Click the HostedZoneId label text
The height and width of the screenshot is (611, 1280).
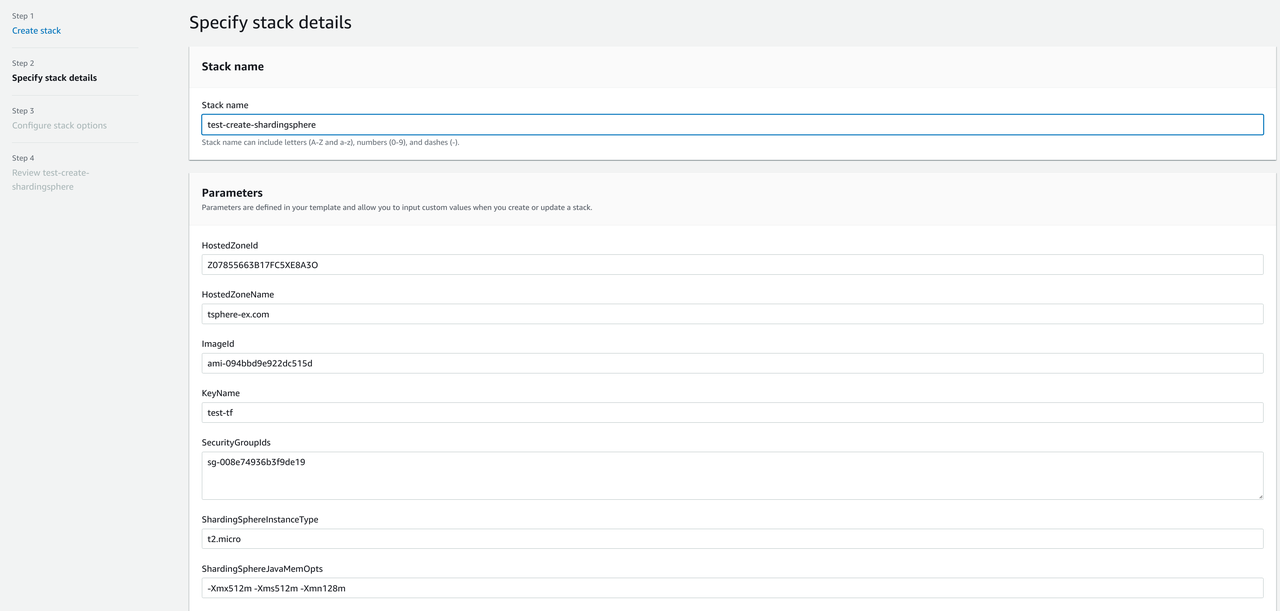point(229,246)
